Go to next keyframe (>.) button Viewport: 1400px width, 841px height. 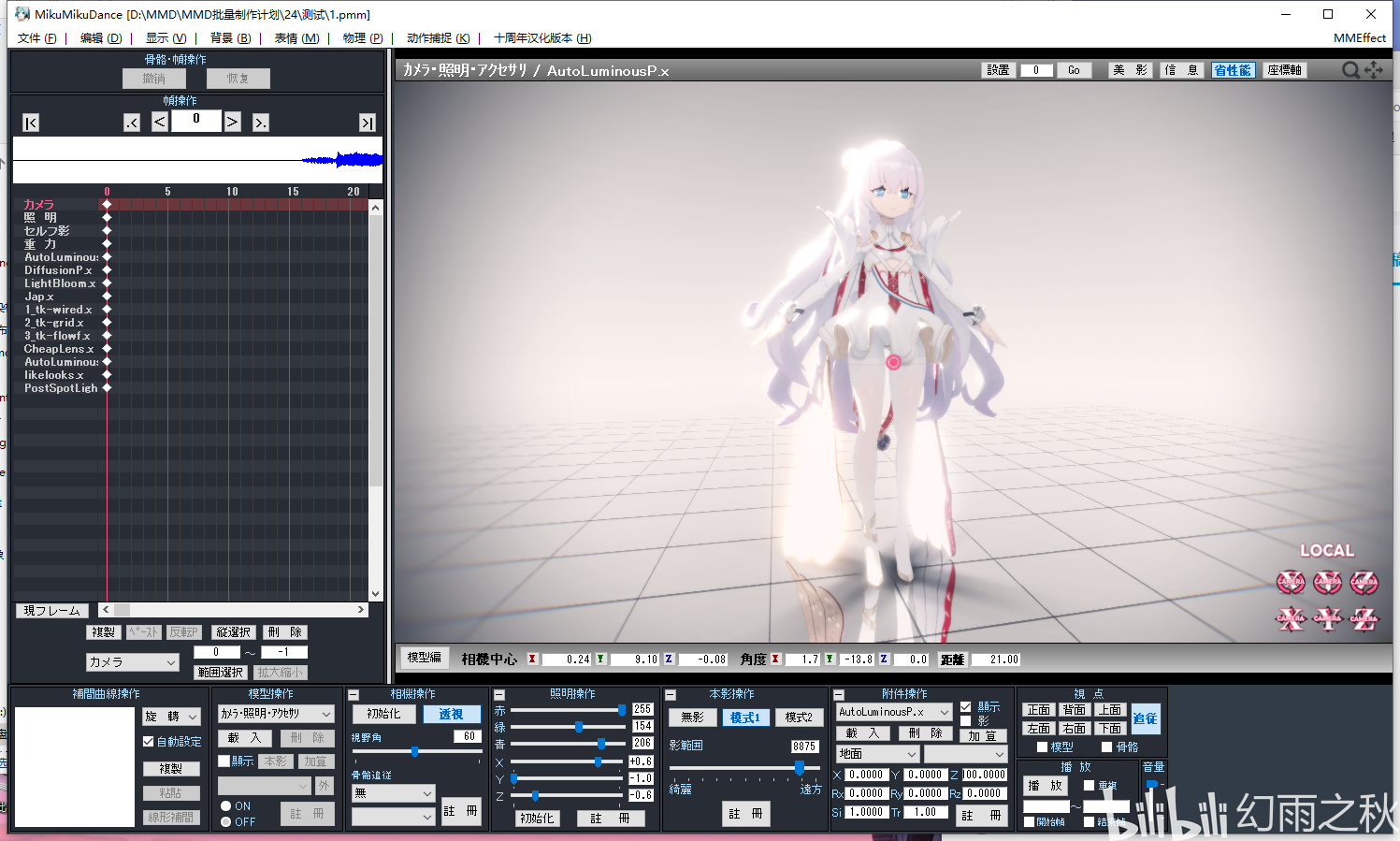click(261, 123)
